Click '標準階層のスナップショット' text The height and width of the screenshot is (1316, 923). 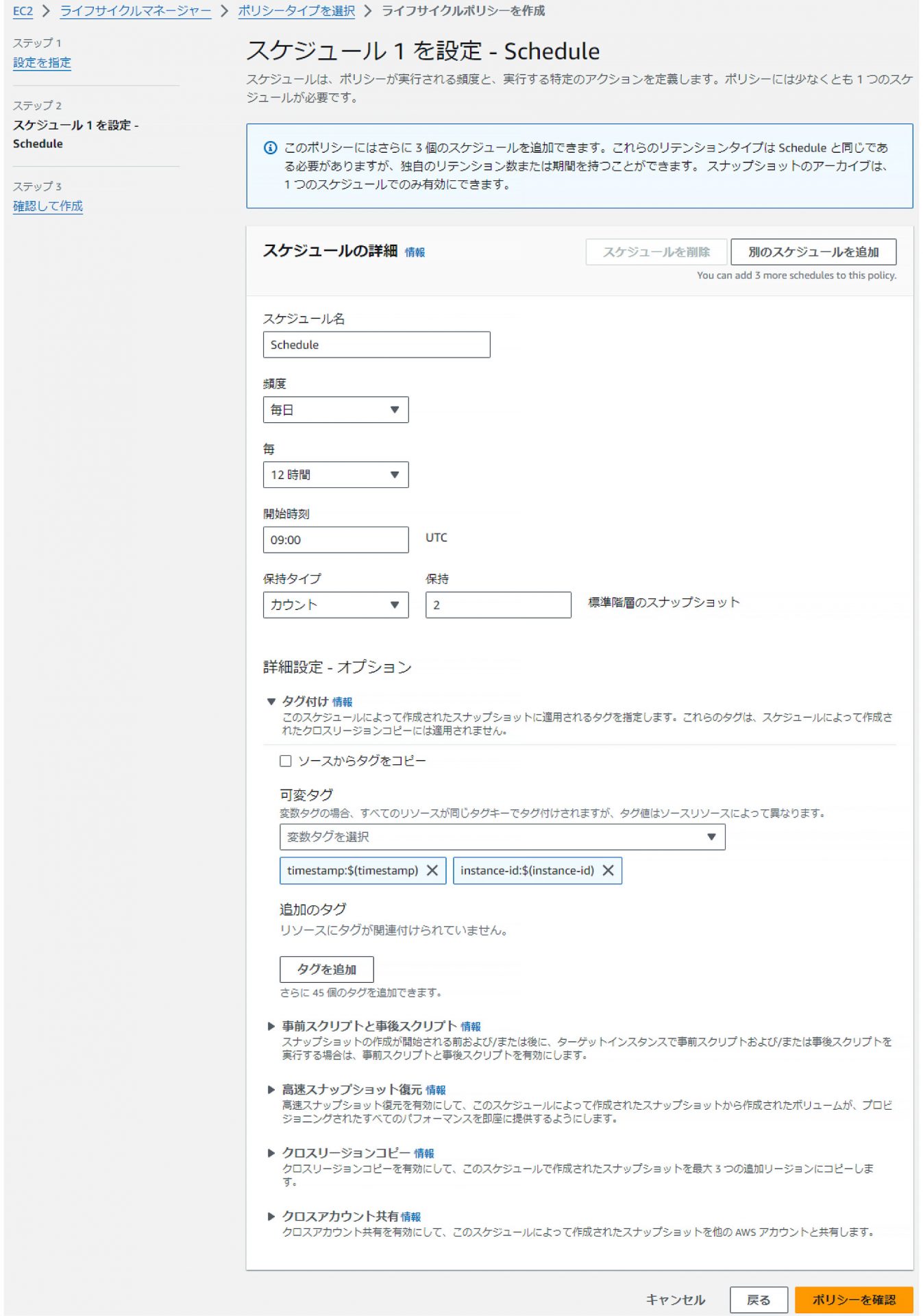point(664,602)
